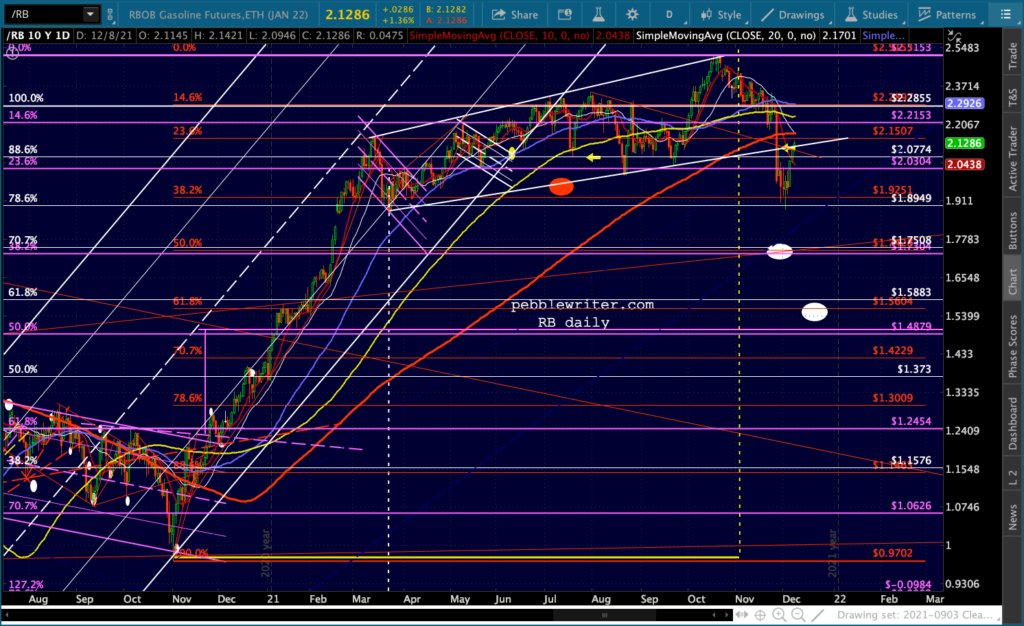Click the horizontal chart scrollbar thumb
Screen dimensions: 1024x626
coord(605,614)
